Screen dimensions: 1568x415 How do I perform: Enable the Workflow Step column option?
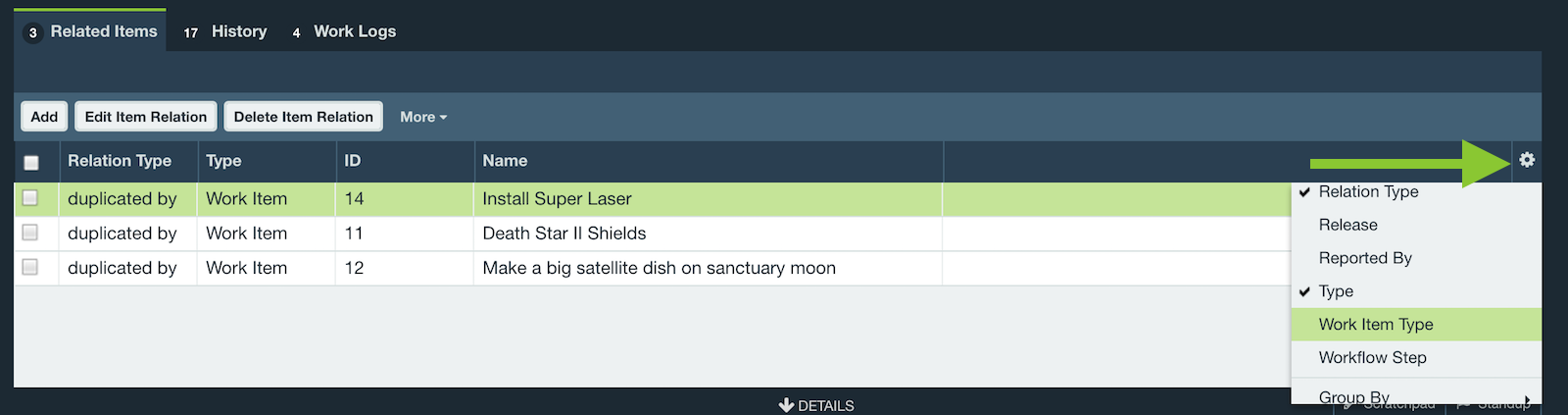tap(1416, 358)
